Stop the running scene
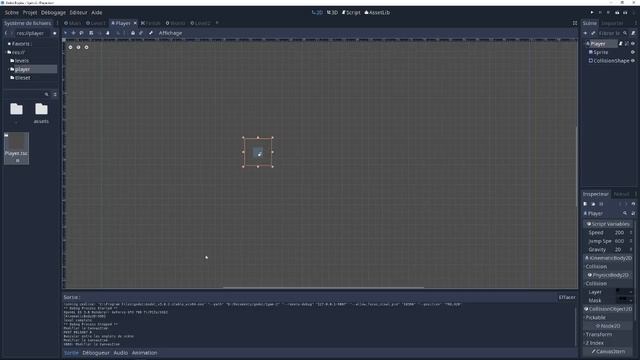Screen dimensions: 640x360 [608, 13]
